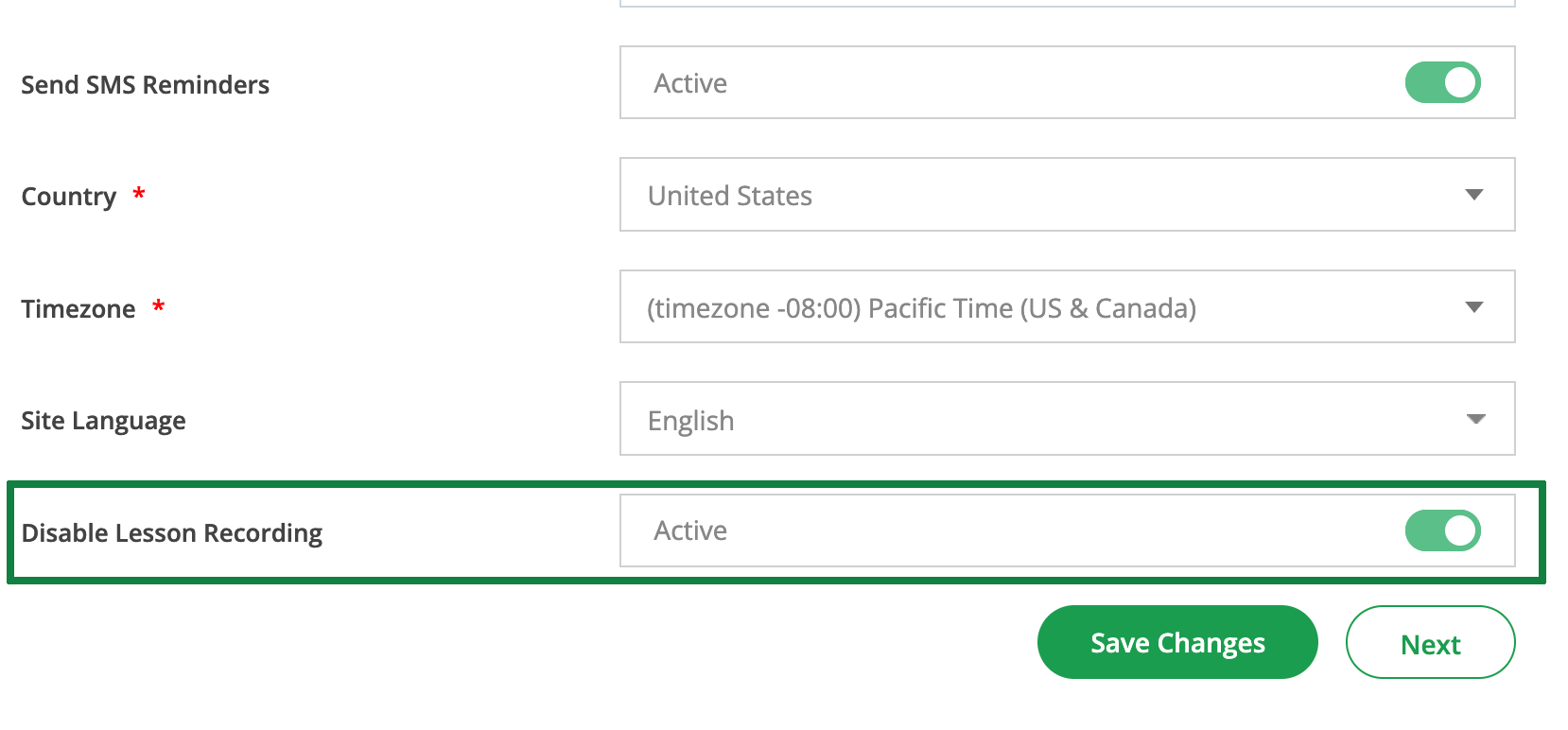Click the Send SMS Reminders label

[145, 85]
